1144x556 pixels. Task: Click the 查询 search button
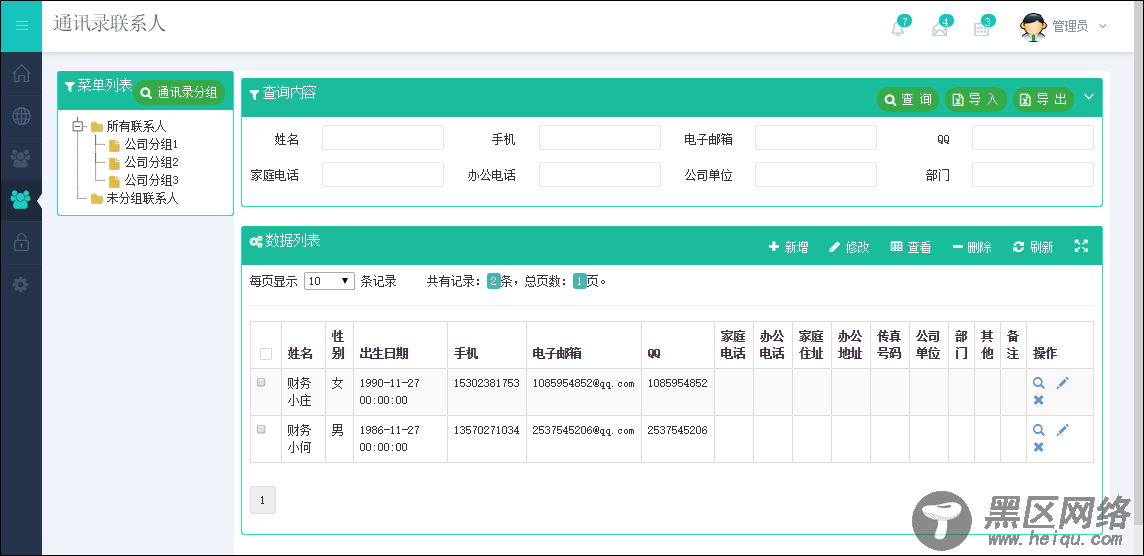tap(908, 99)
